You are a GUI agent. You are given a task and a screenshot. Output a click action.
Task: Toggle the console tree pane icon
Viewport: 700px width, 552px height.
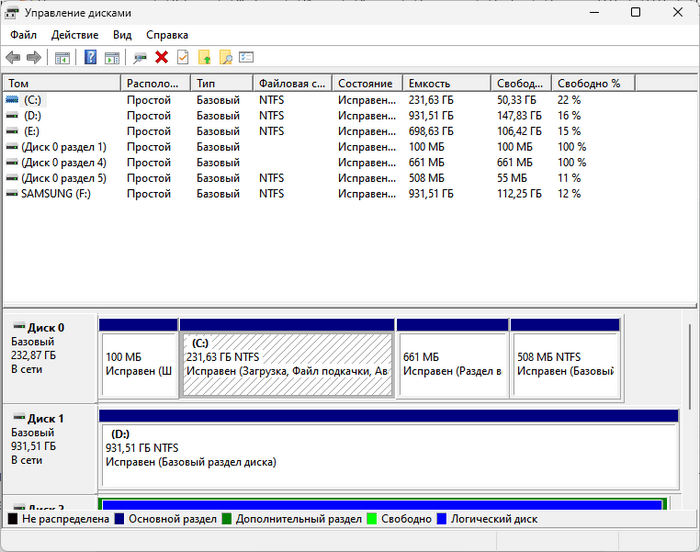[x=62, y=58]
